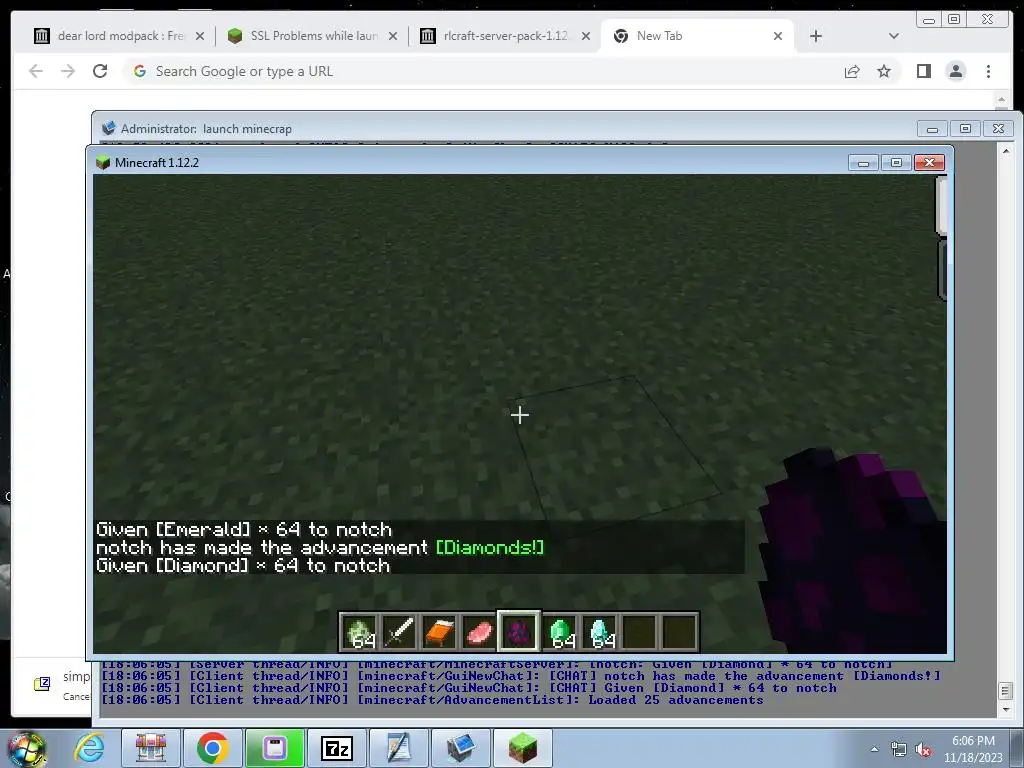Image resolution: width=1024 pixels, height=768 pixels.
Task: Click chat line 'Given [Emerald] × 64 to notch'
Action: click(x=244, y=529)
